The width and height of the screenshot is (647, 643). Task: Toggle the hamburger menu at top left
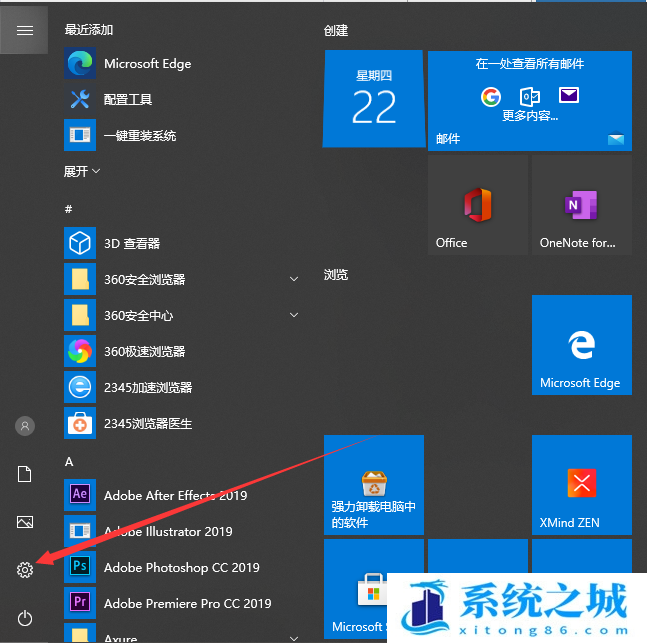click(x=25, y=31)
